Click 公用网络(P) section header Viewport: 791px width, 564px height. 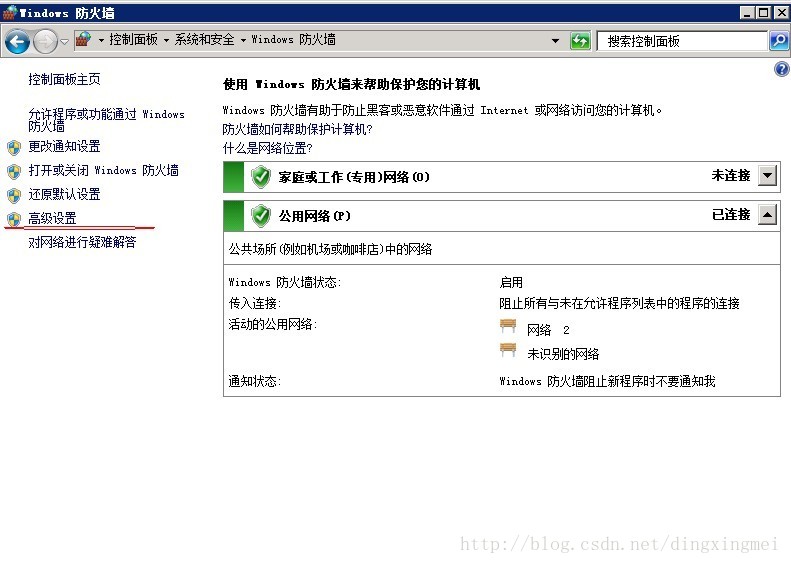(501, 216)
